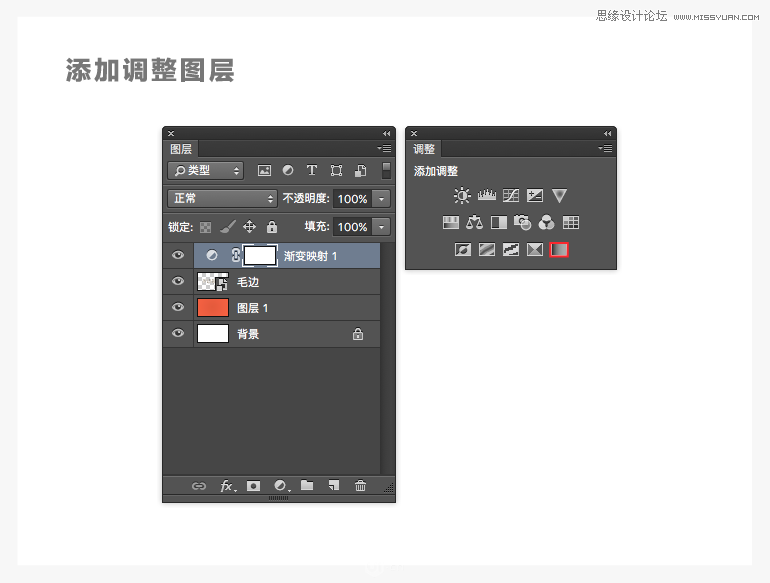The height and width of the screenshot is (583, 770).
Task: Hide the 渐变映射 1 layer
Action: (x=178, y=255)
